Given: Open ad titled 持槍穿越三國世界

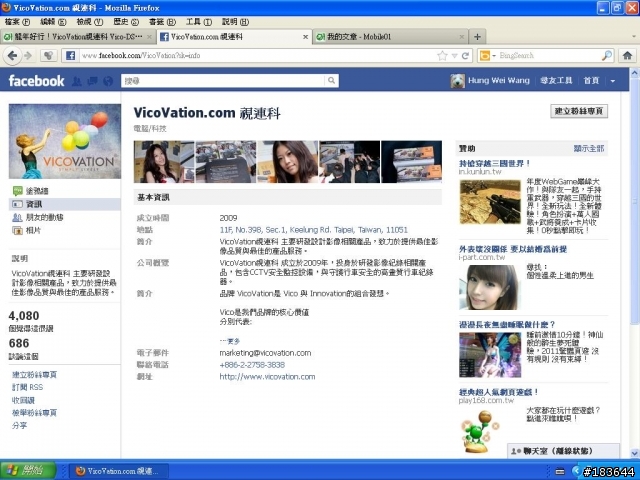Looking at the screenshot, I should pyautogui.click(x=494, y=163).
